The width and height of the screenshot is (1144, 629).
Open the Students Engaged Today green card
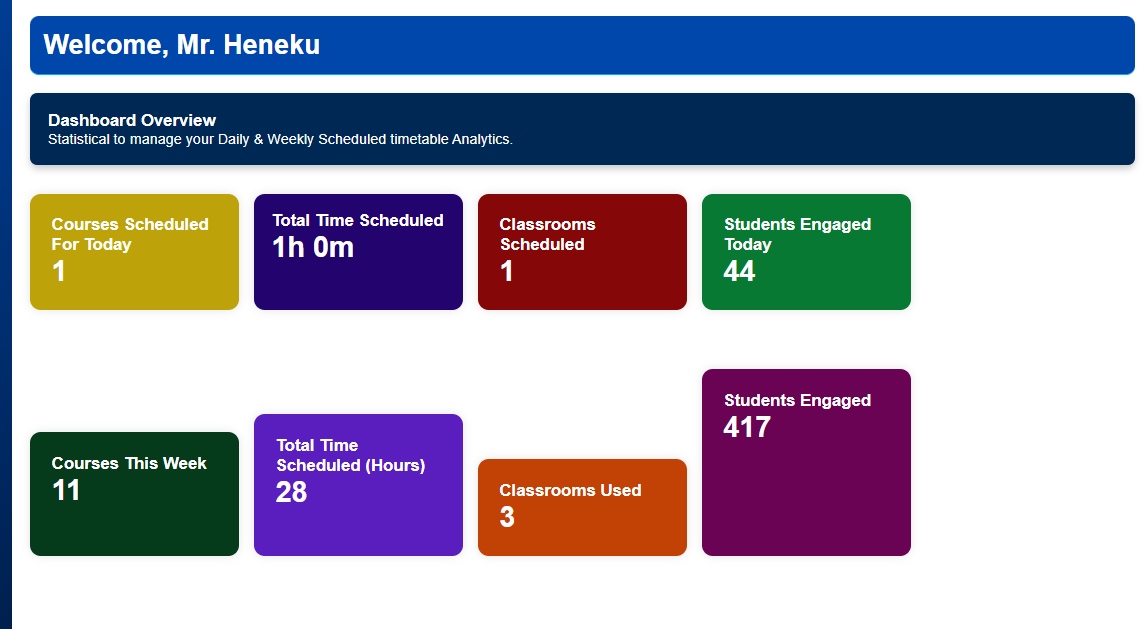pyautogui.click(x=806, y=252)
